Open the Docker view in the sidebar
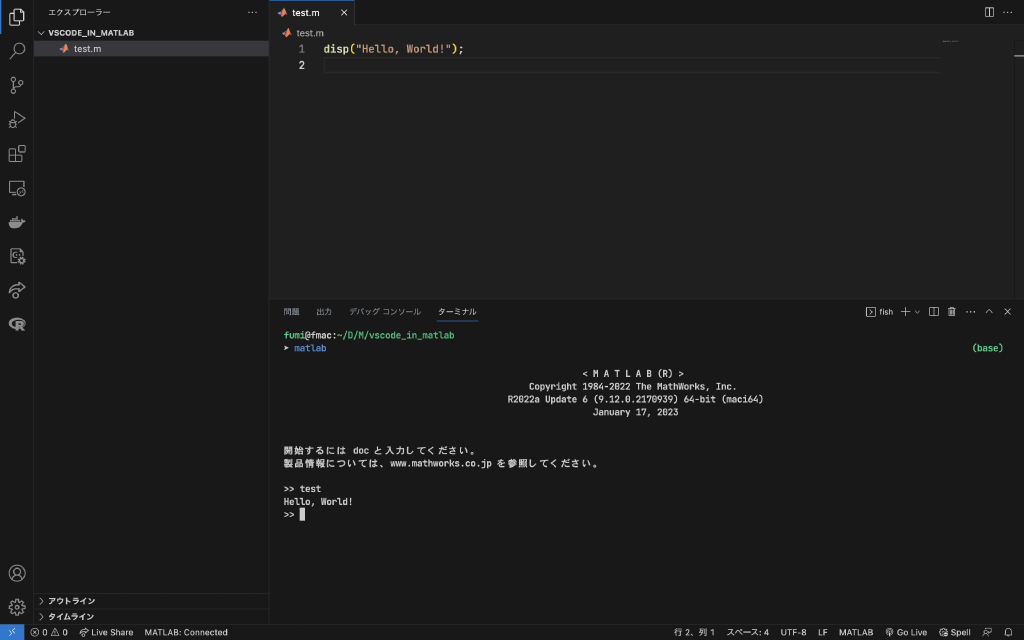The width and height of the screenshot is (1024, 640). point(16,222)
